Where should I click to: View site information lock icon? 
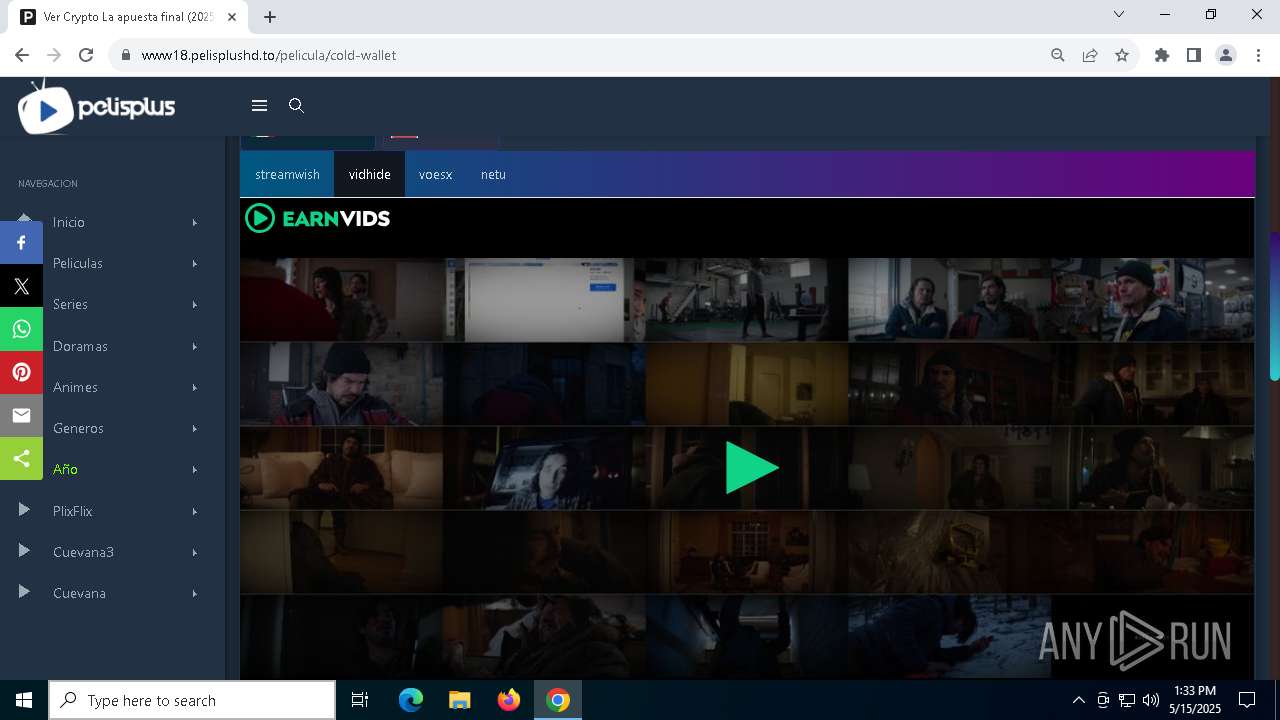click(125, 55)
